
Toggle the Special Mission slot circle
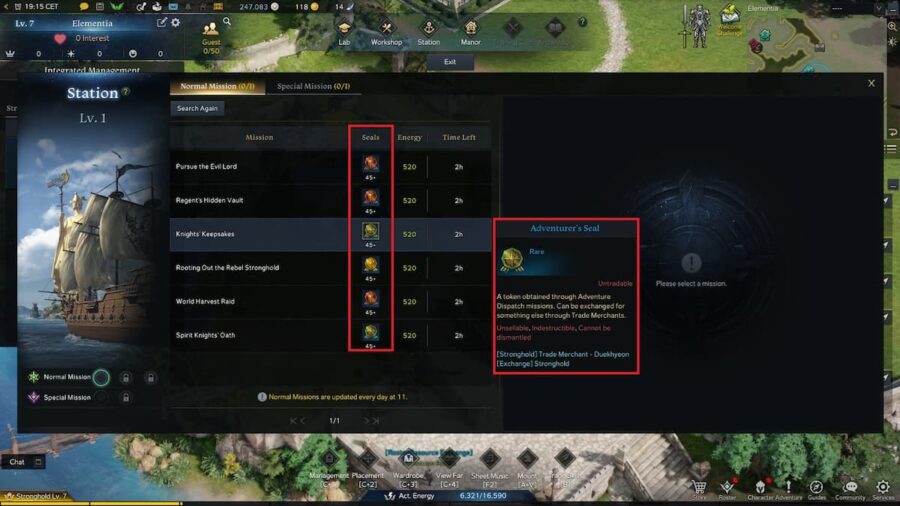[102, 397]
